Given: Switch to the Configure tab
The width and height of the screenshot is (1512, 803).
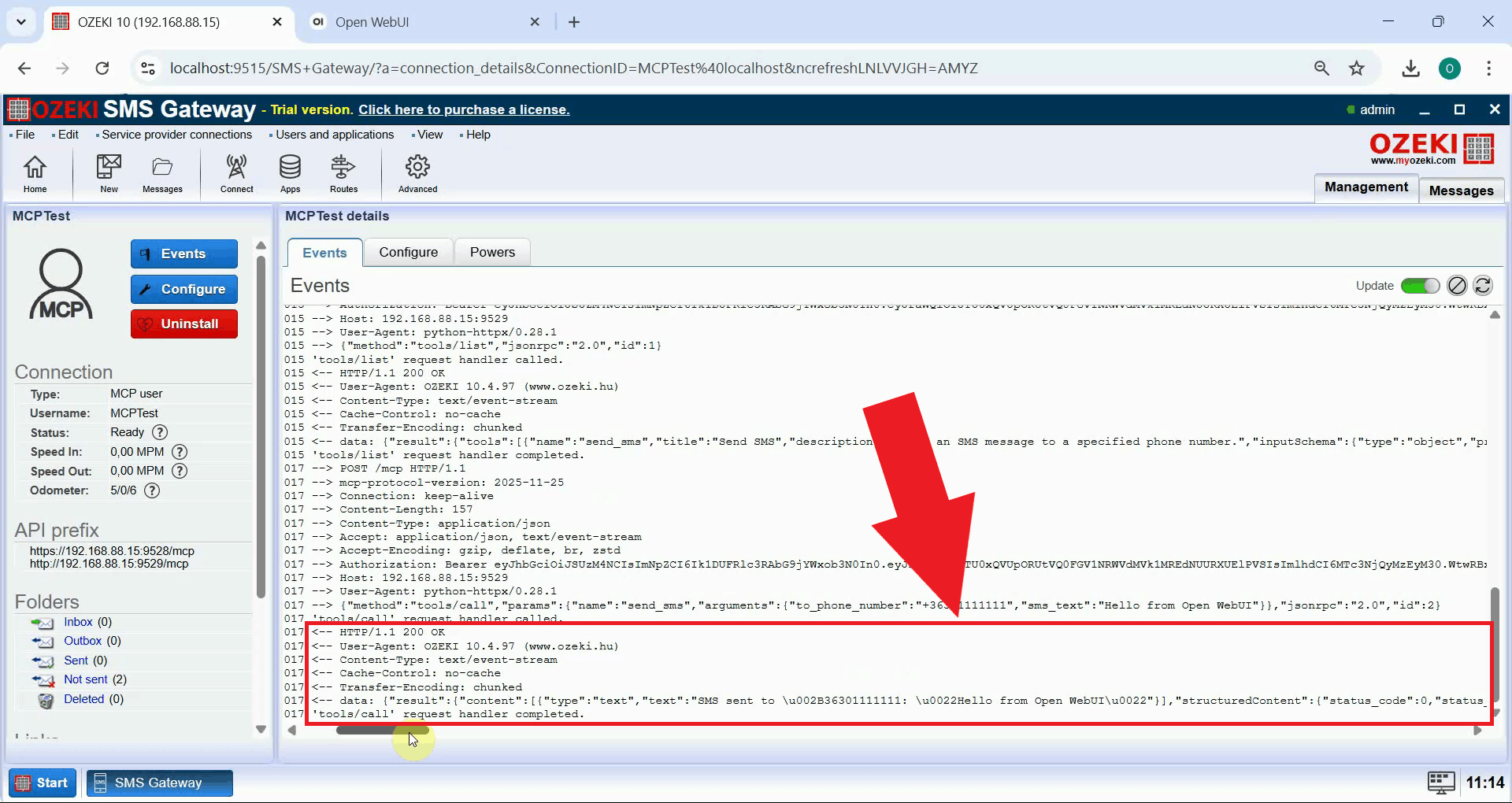Looking at the screenshot, I should pos(408,252).
